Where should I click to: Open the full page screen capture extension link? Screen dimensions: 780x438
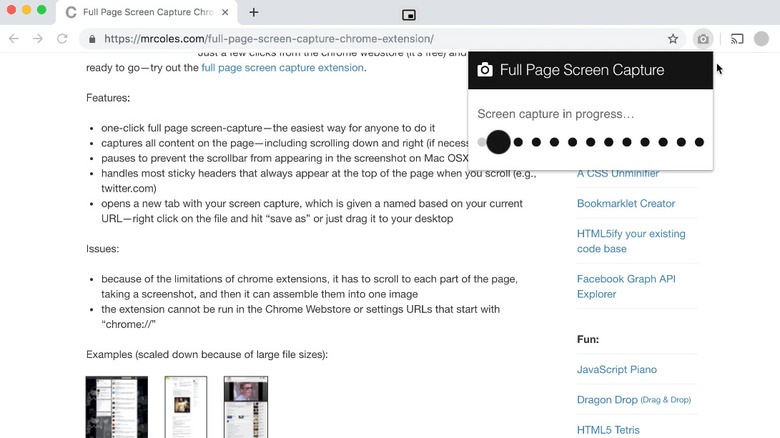point(282,68)
